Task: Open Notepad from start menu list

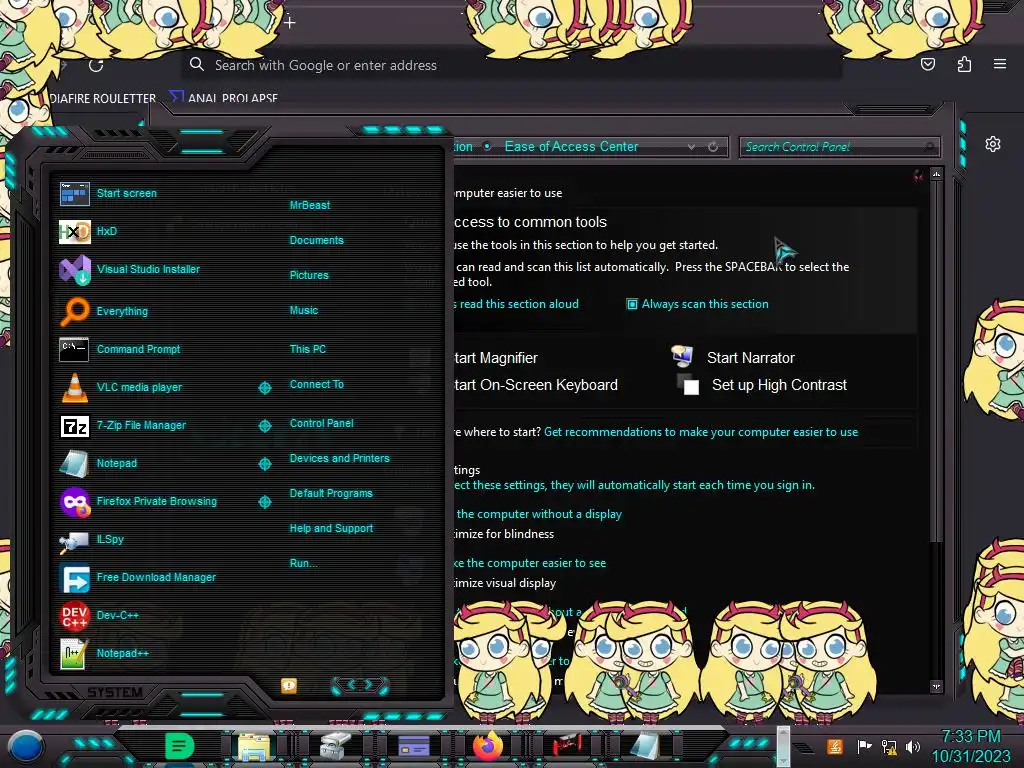Action: pyautogui.click(x=98, y=463)
